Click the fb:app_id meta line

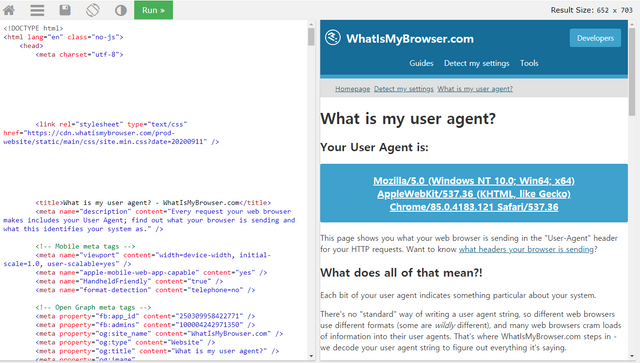point(145,316)
